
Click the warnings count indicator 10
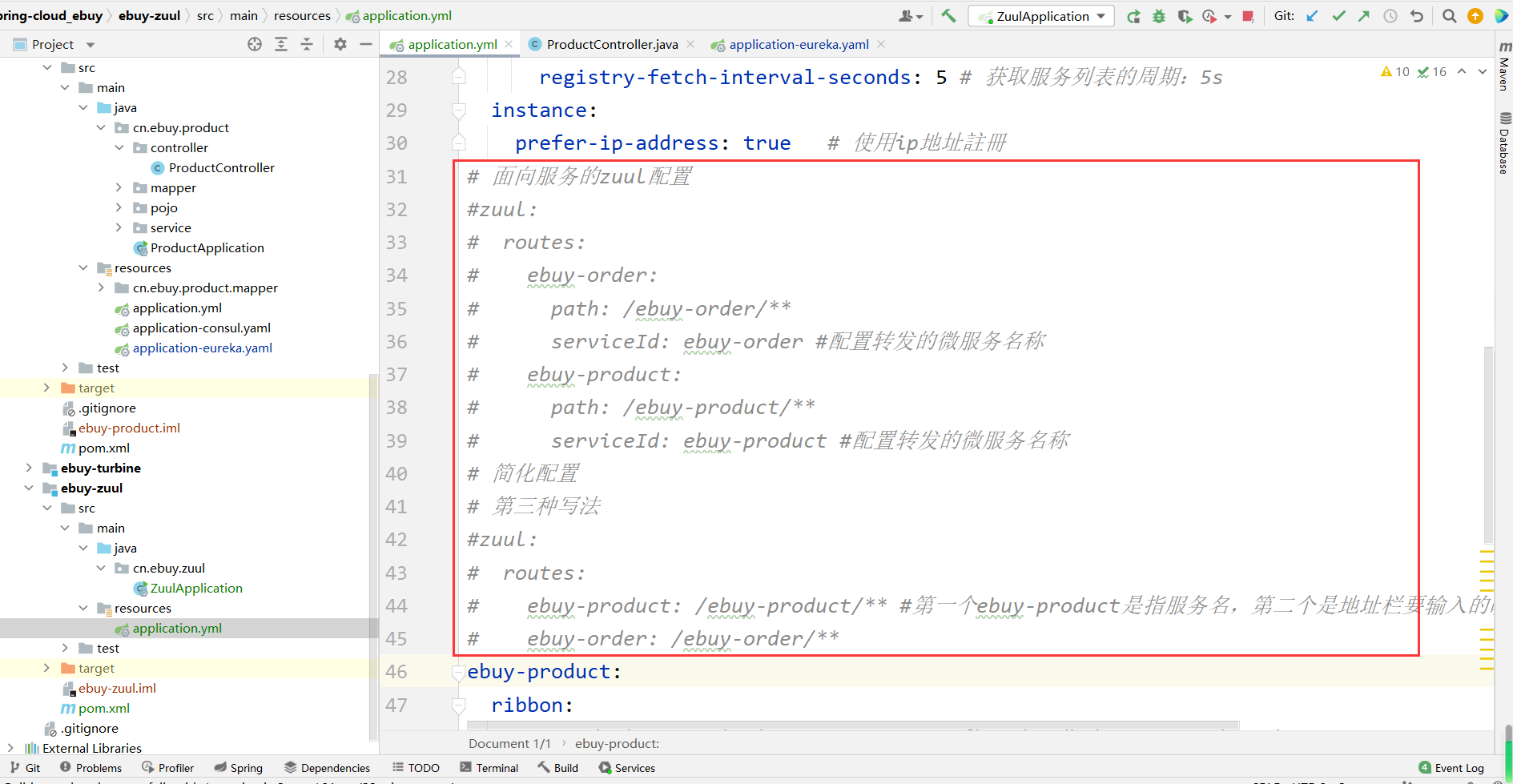click(1395, 71)
